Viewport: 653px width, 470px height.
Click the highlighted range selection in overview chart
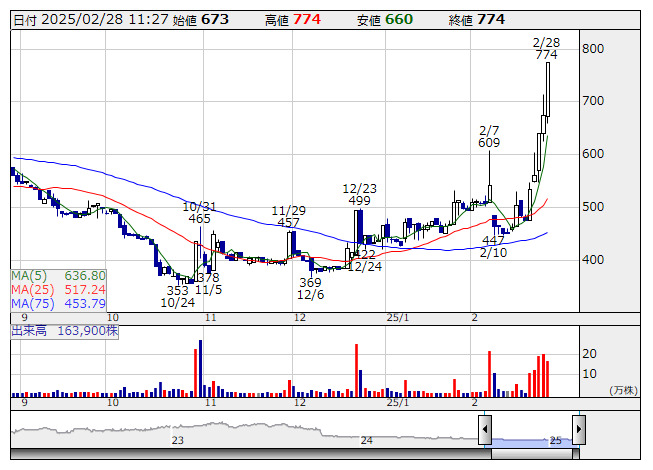(x=532, y=443)
